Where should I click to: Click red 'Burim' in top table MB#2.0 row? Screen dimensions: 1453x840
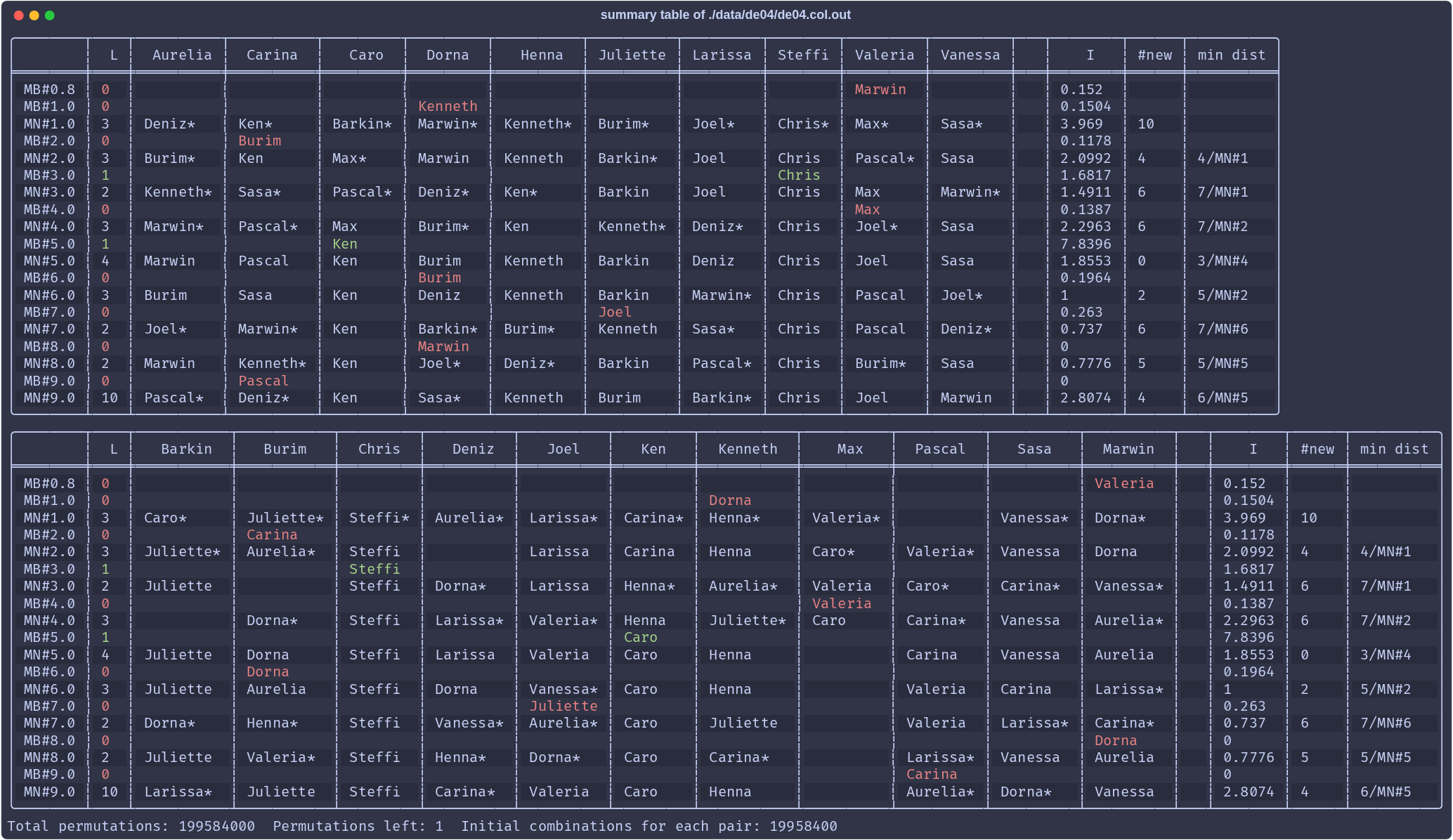tap(259, 140)
